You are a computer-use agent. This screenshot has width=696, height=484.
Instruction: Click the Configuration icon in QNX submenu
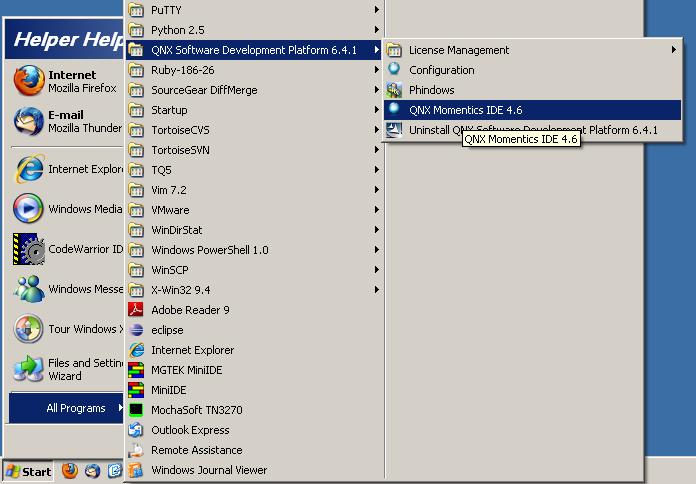[x=394, y=69]
